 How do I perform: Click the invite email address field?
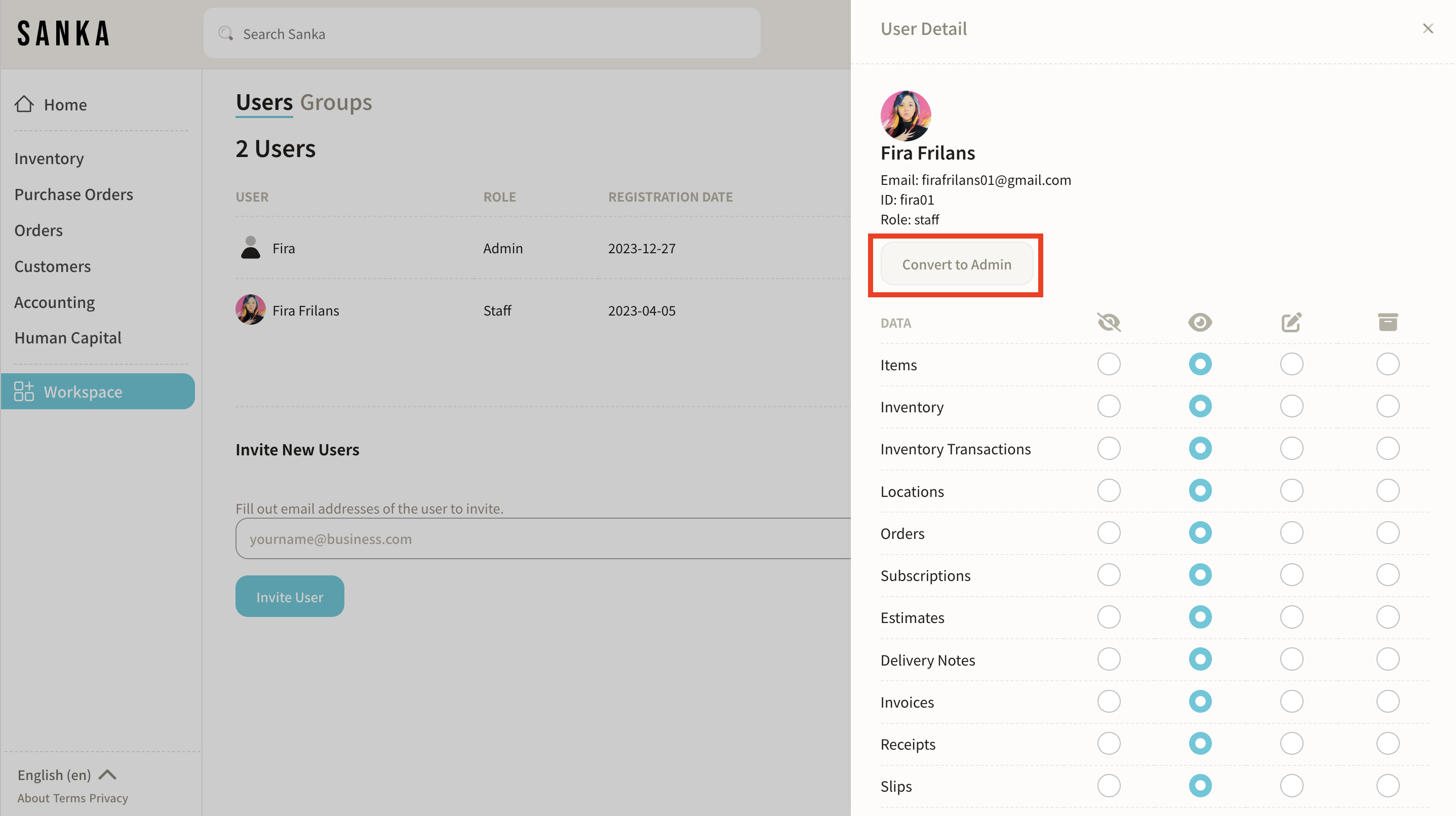pos(542,538)
